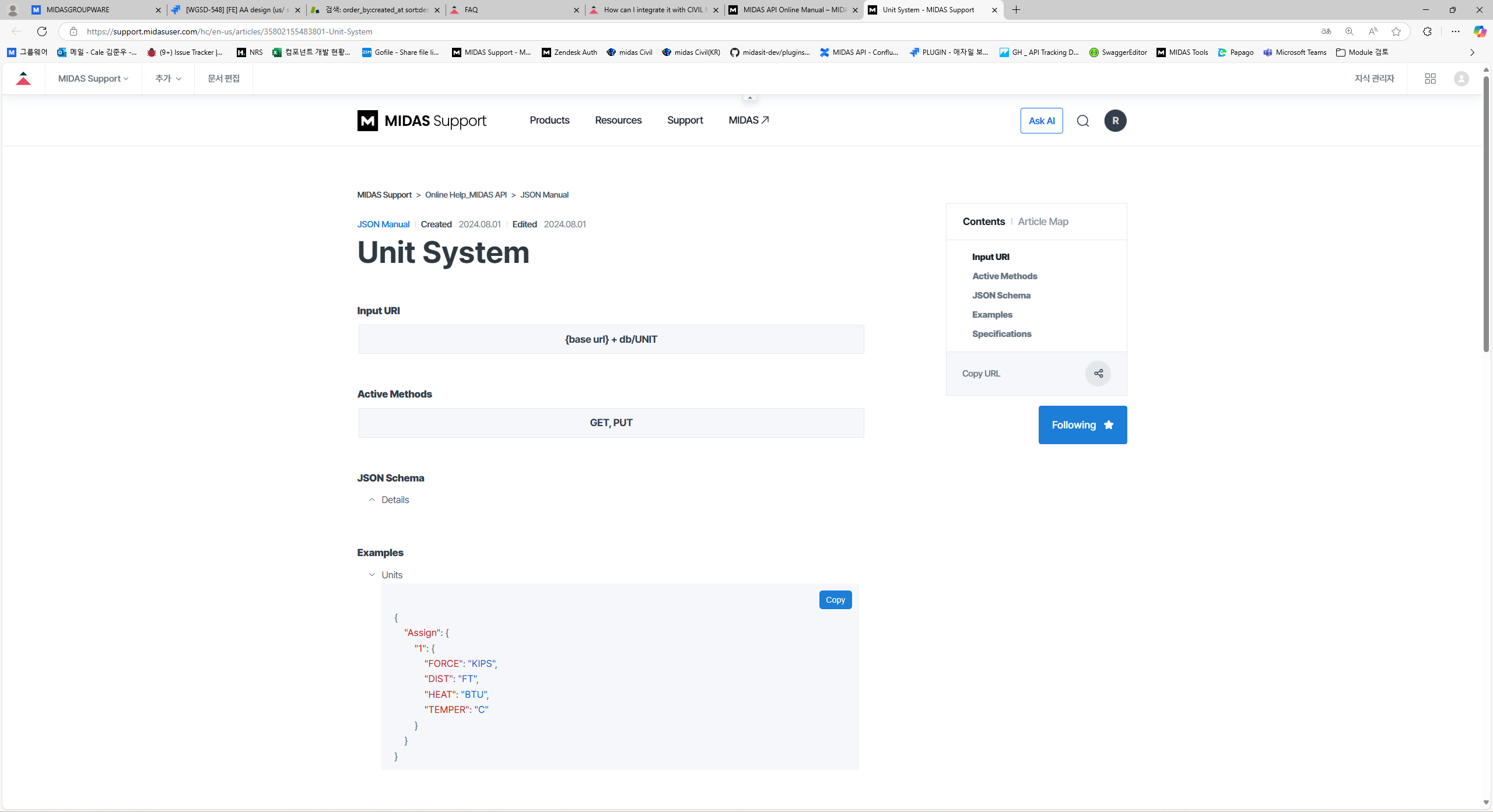Click the browser back arrow
1493x812 pixels.
pos(16,31)
